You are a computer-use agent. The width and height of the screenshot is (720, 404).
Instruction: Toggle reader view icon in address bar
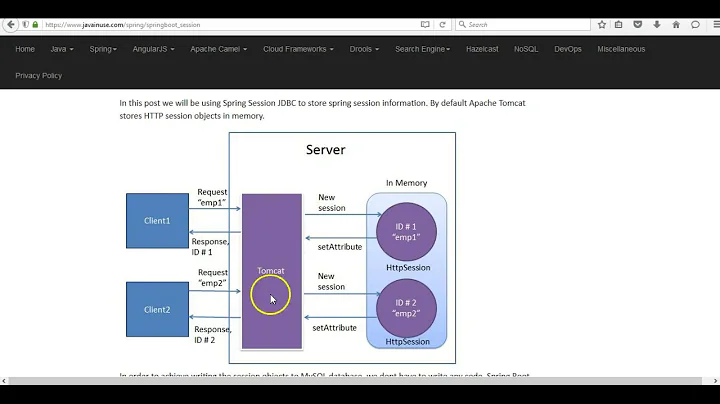(x=425, y=24)
